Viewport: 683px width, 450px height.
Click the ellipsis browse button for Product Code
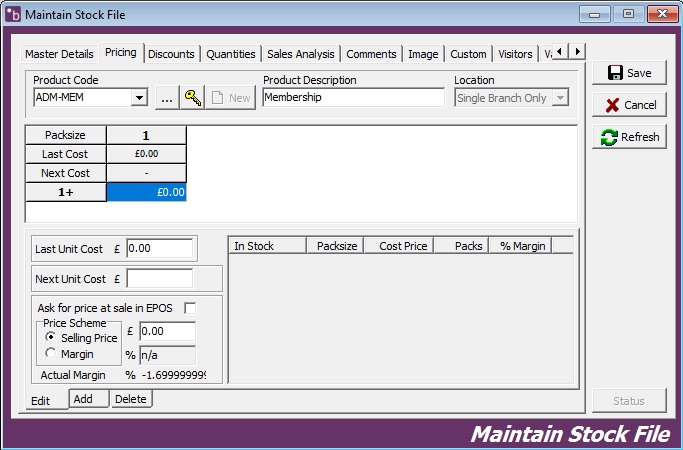coord(167,97)
